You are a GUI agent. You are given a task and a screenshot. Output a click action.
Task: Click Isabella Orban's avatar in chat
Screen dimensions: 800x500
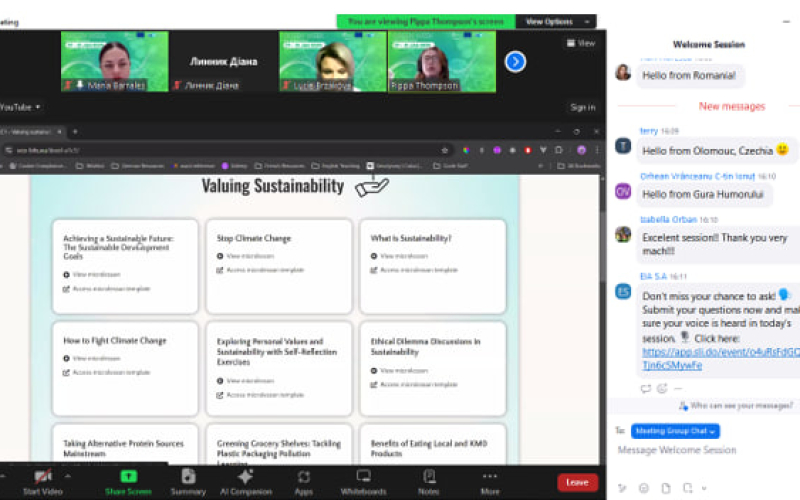tap(623, 234)
